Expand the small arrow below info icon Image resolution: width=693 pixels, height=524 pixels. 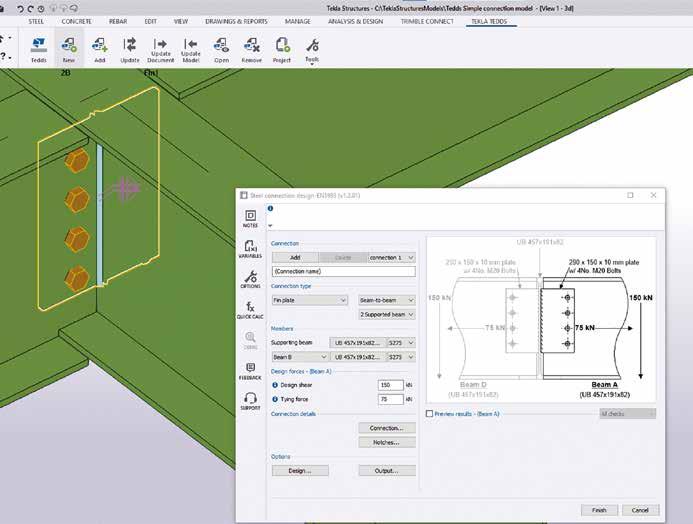[x=270, y=226]
